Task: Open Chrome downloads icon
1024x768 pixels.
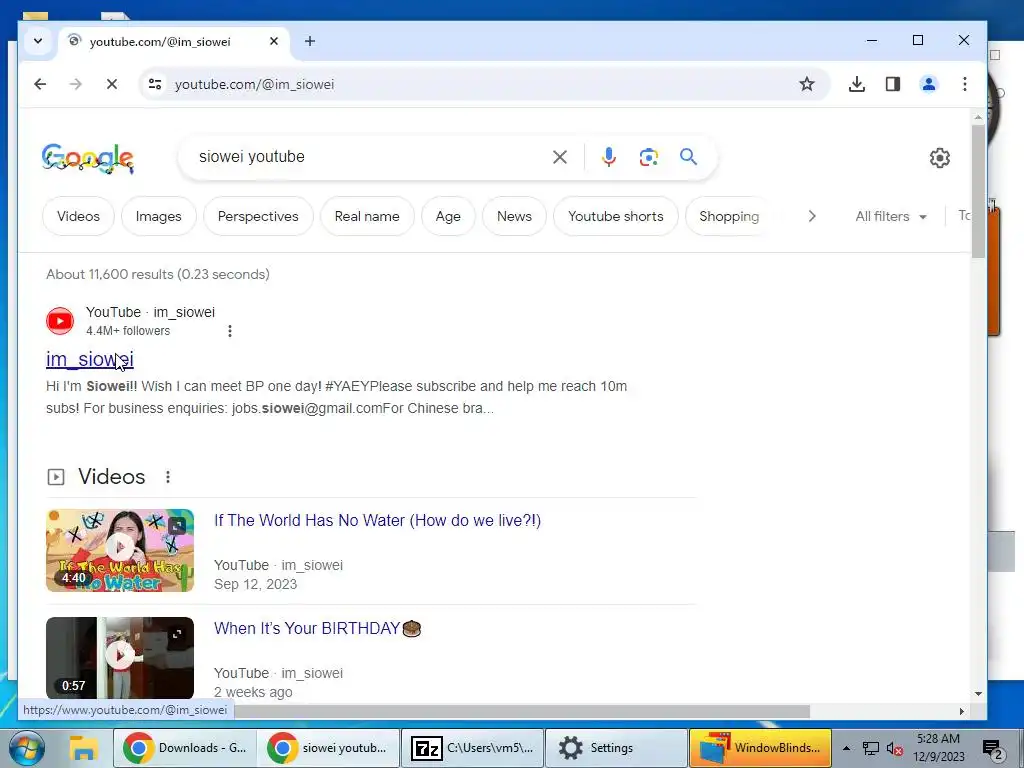Action: (857, 84)
